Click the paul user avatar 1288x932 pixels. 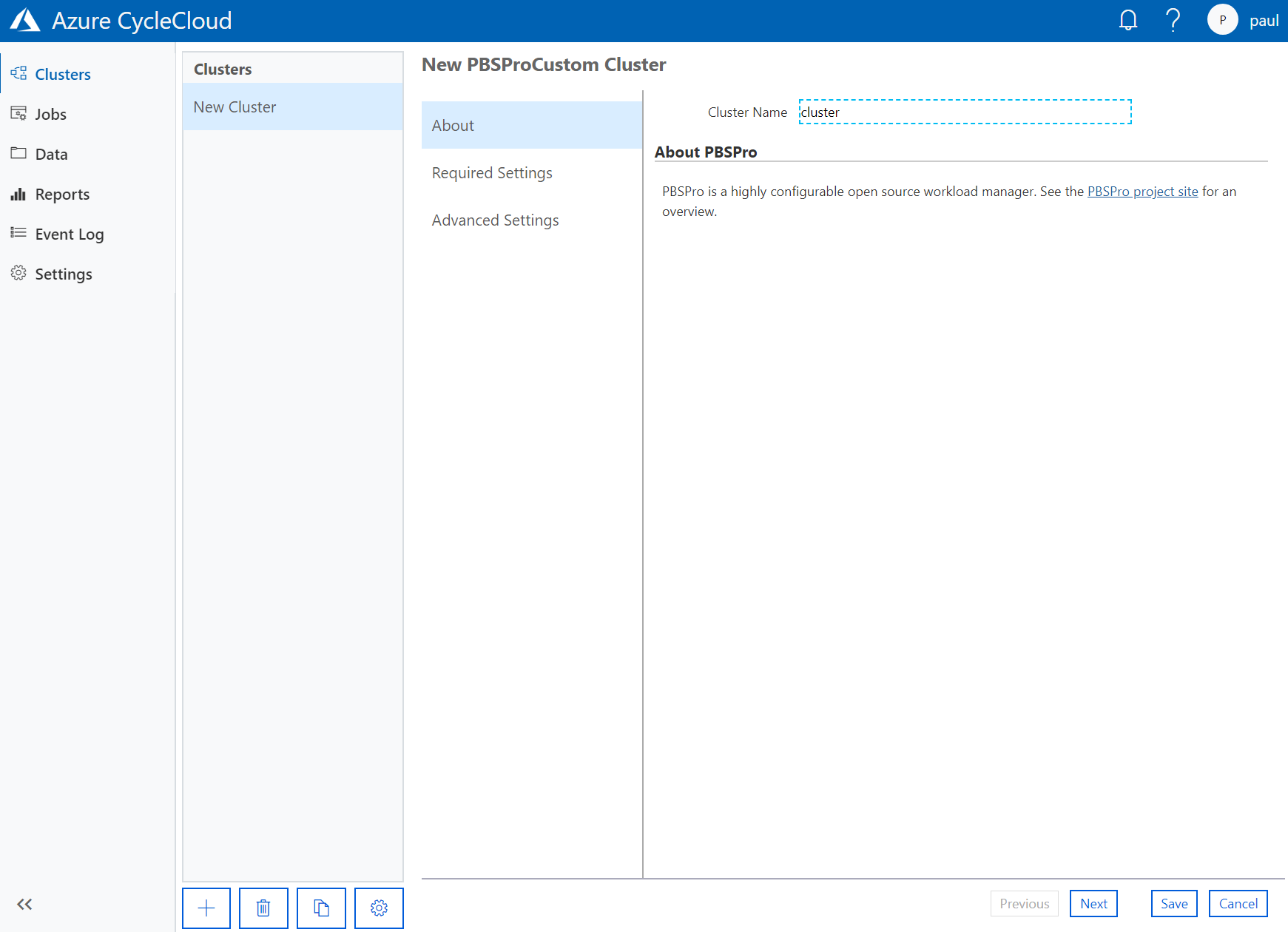(1222, 20)
